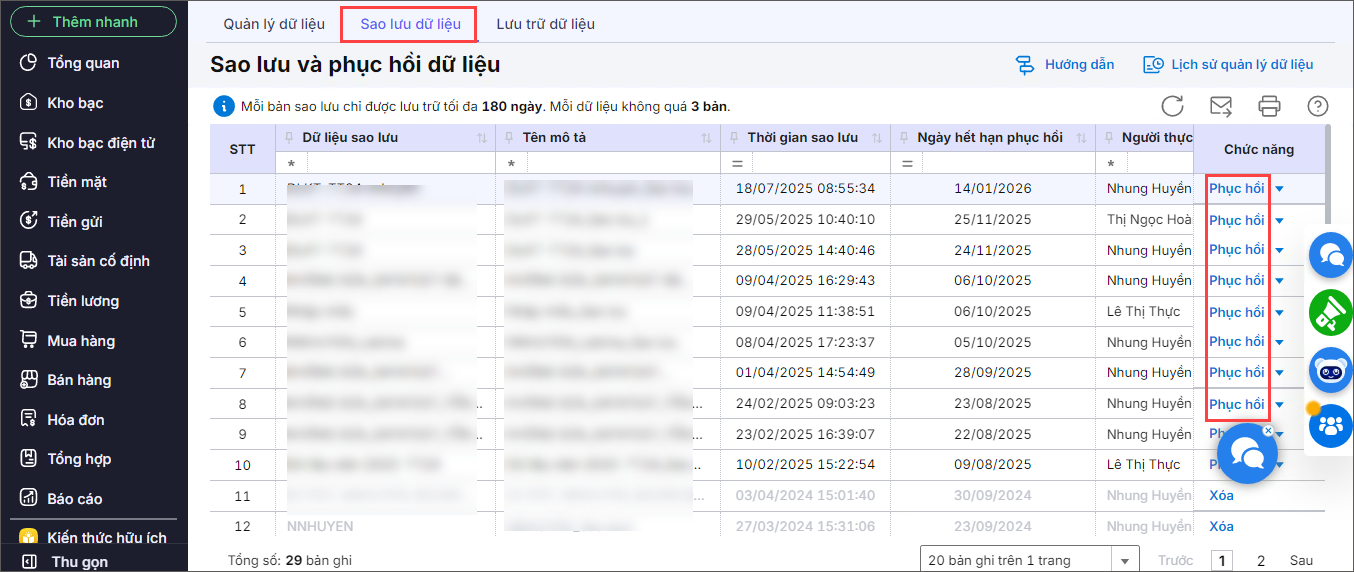Sort by Thời gian sao lưu column
Viewport: 1354px width, 572px height.
click(877, 138)
